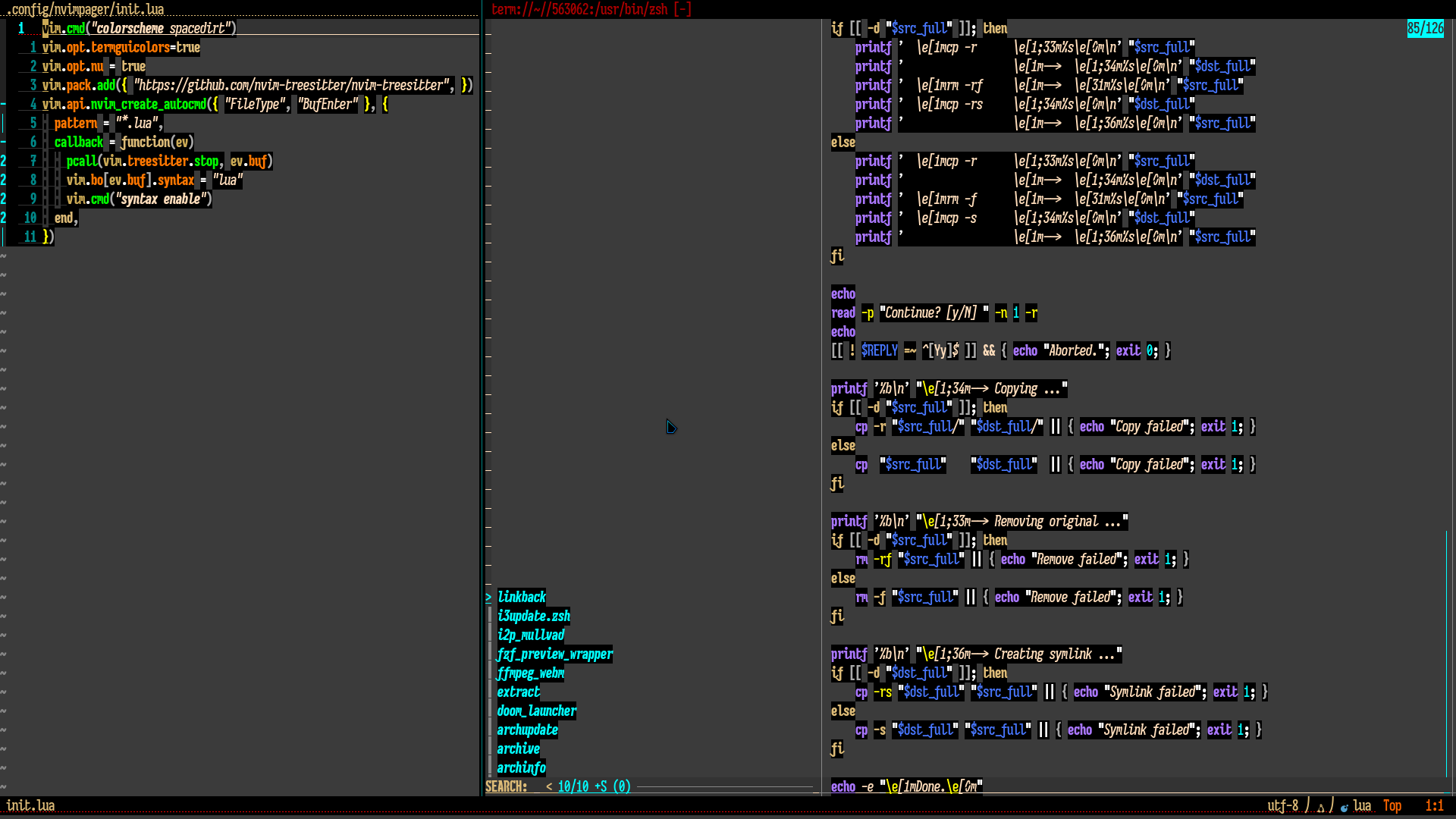
Task: Click the SEARCH prompt input field
Action: click(535, 787)
